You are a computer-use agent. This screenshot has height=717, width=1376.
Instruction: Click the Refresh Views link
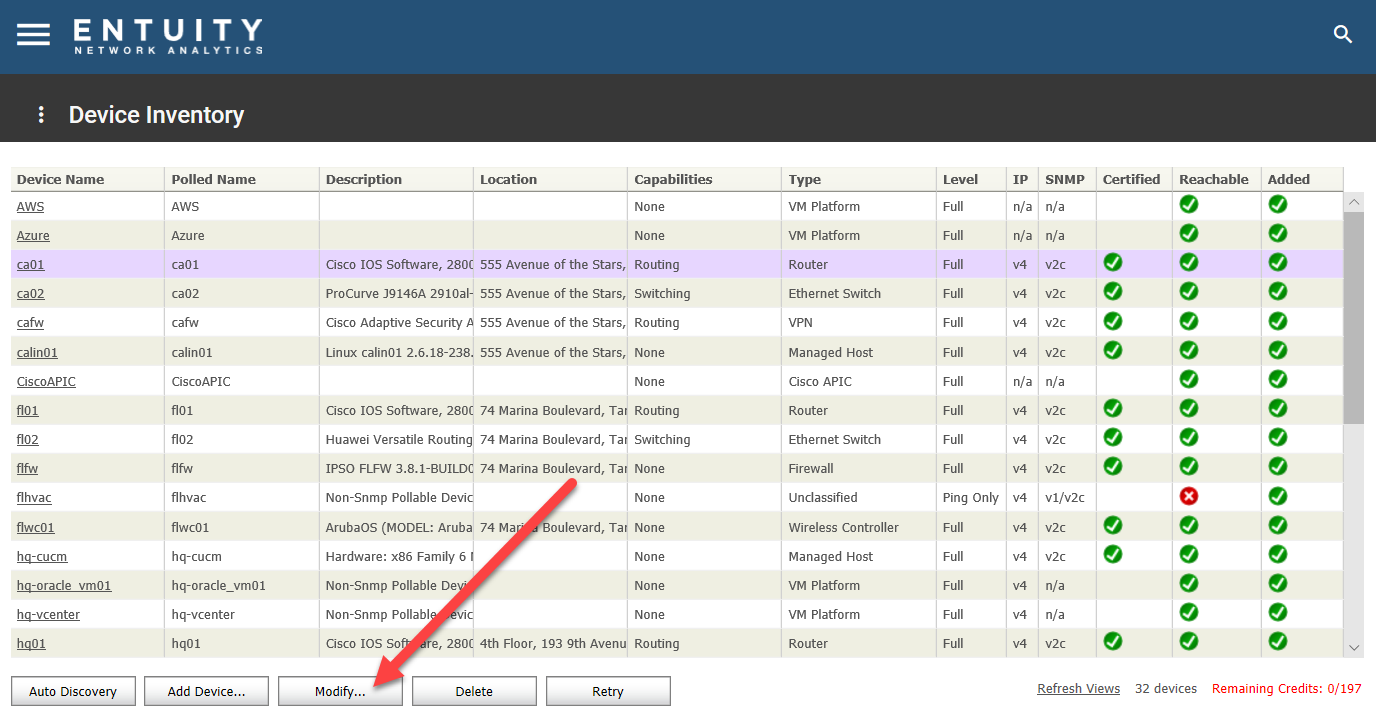click(x=1078, y=689)
